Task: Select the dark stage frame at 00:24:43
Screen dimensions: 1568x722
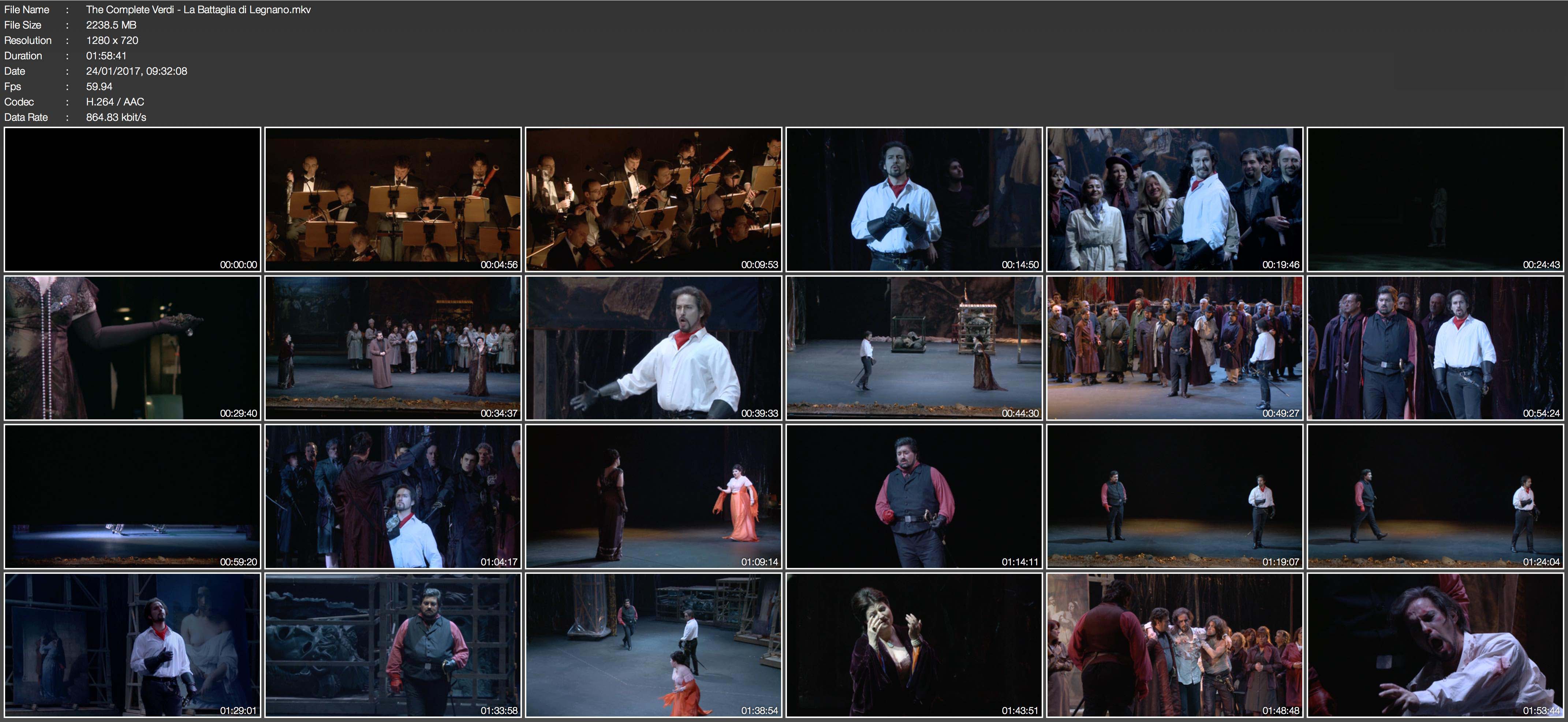Action: click(x=1435, y=199)
